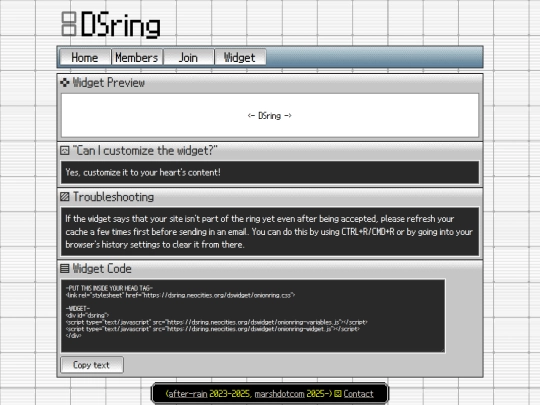Click inside the widget code text area
540x405 pixels.
(x=253, y=316)
